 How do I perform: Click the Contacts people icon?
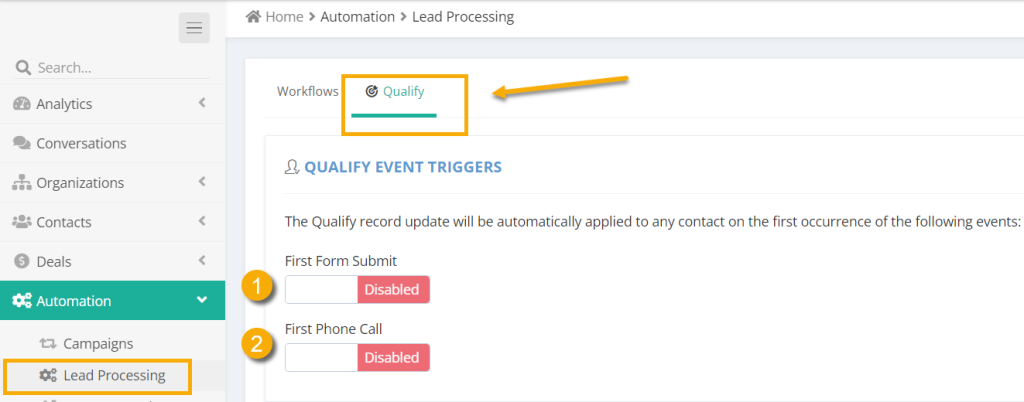[22, 222]
